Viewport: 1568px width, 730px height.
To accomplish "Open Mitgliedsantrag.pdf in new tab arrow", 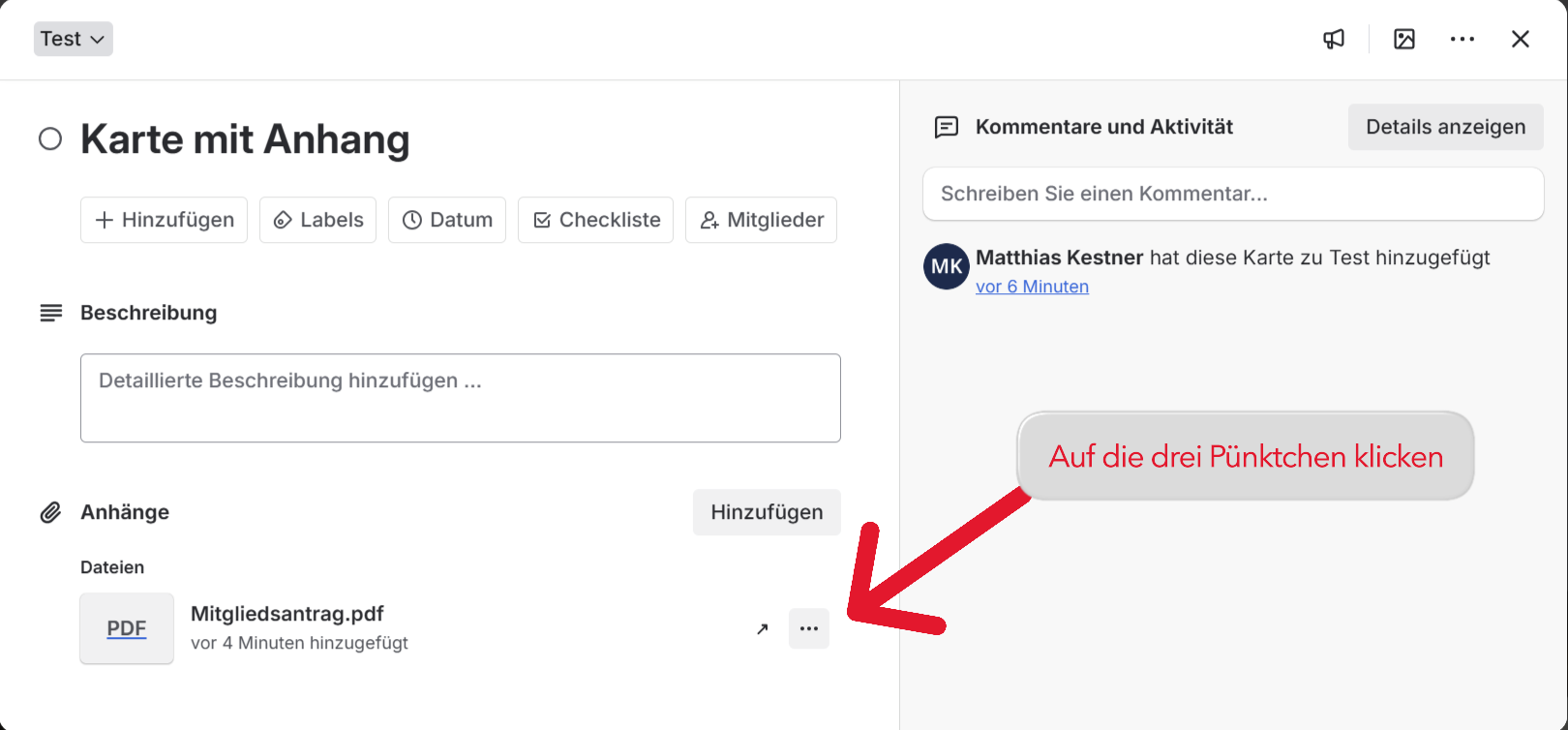I will [763, 629].
